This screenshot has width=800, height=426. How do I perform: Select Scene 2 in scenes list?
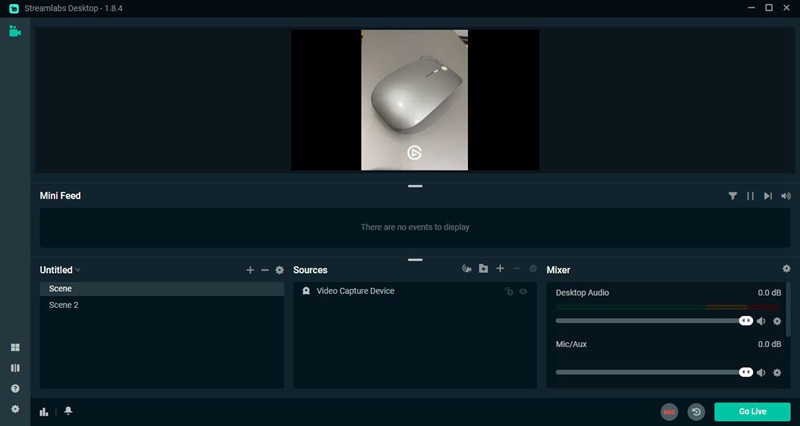162,305
